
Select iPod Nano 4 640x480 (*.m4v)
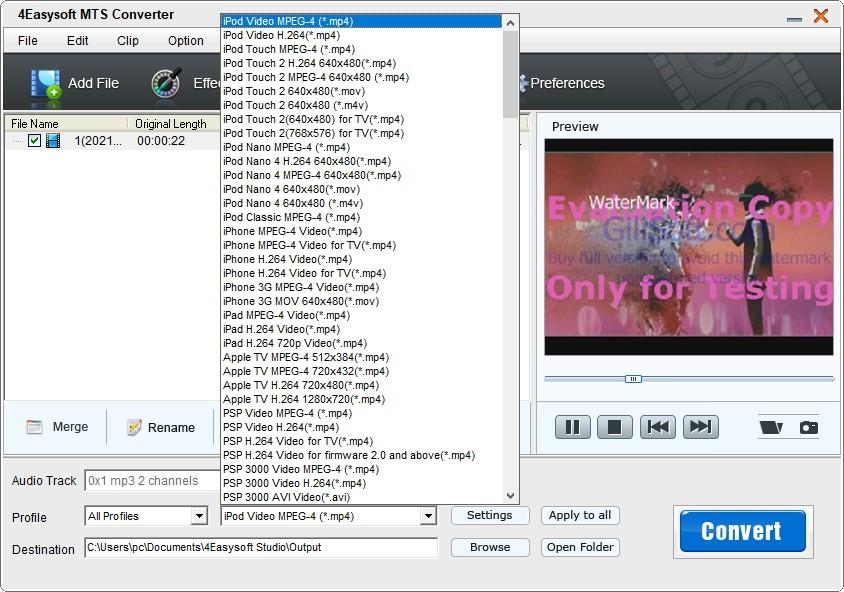pyautogui.click(x=362, y=203)
